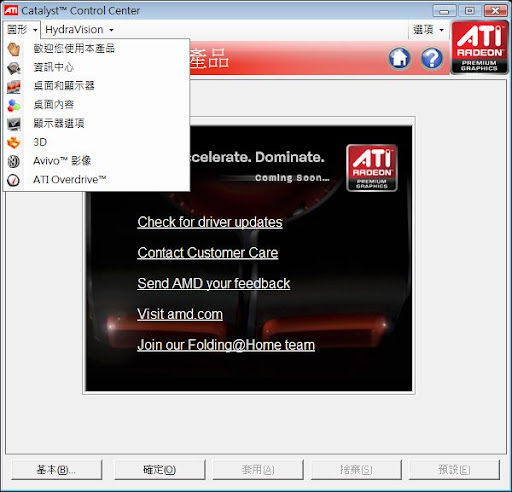The height and width of the screenshot is (492, 512).
Task: Click the chip icon next to 資訊中心
Action: 14,68
